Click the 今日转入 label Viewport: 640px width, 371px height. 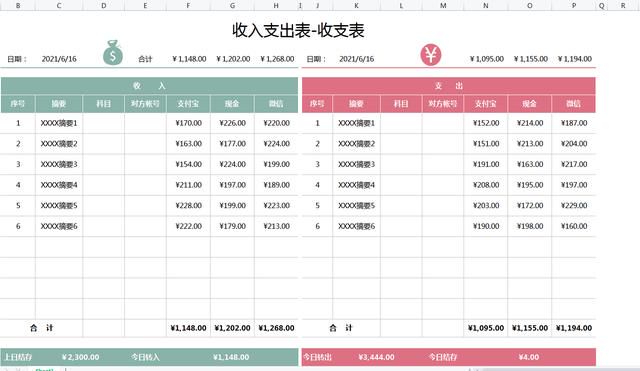(x=145, y=357)
